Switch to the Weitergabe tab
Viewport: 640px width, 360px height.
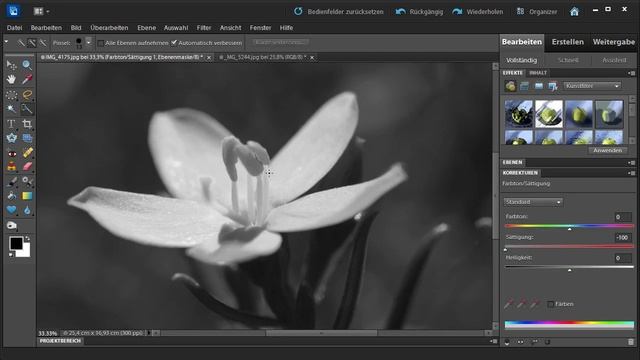point(613,42)
